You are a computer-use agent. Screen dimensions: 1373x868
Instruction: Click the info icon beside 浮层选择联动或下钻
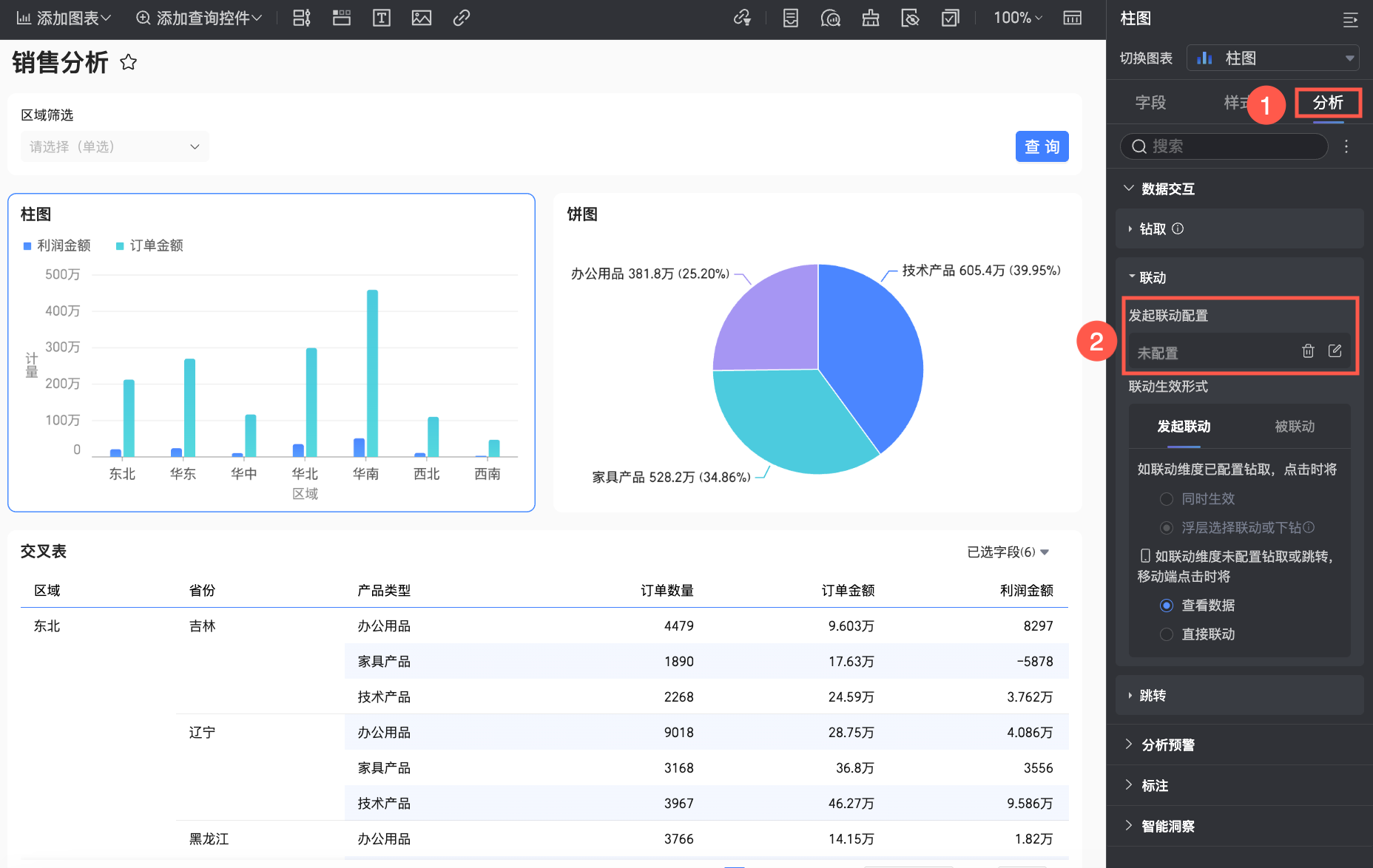pyautogui.click(x=1309, y=527)
